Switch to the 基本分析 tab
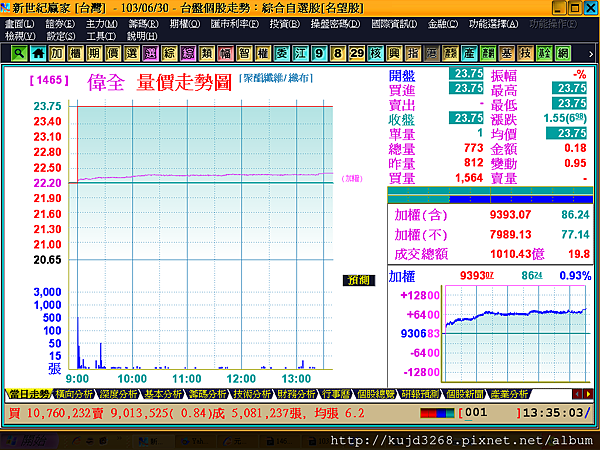 click(163, 394)
